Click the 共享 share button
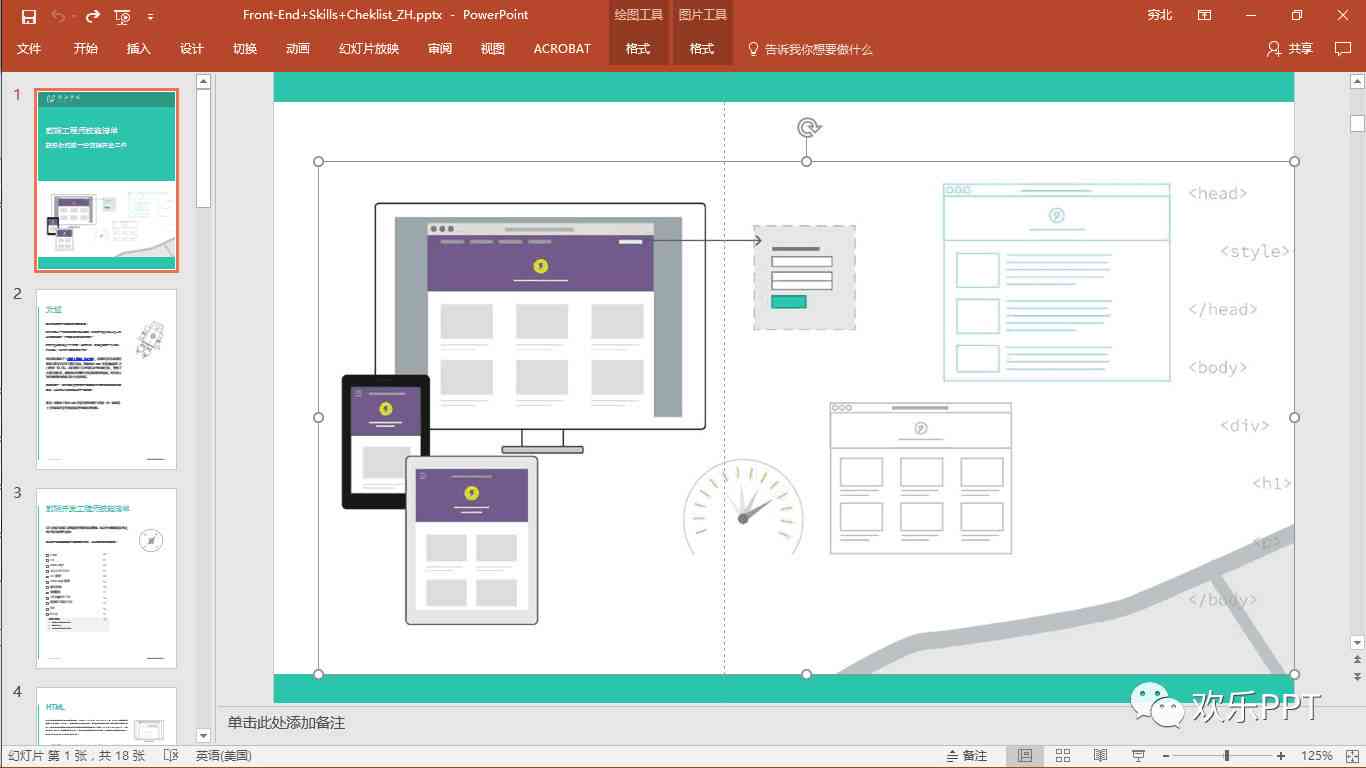This screenshot has width=1366, height=768. pos(1289,48)
